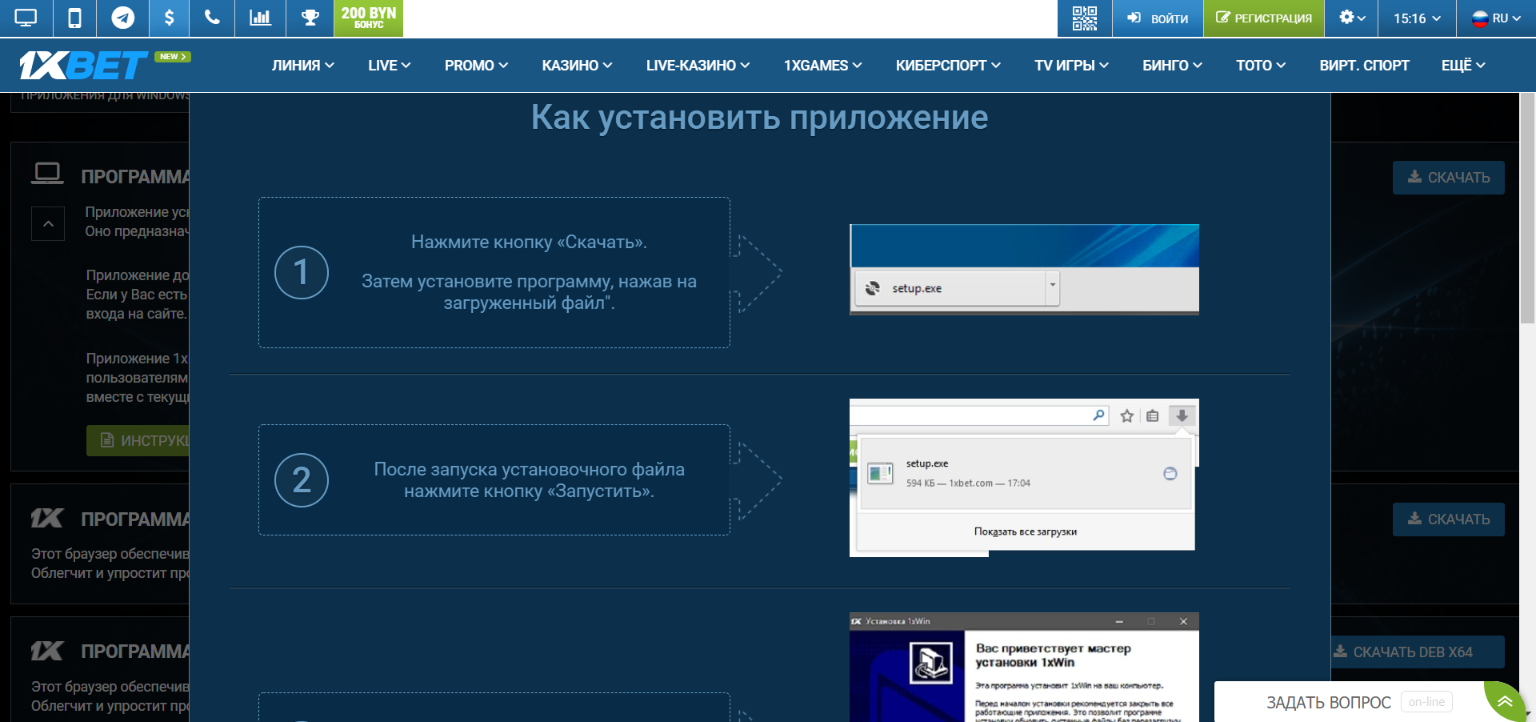Select ВИРТ. СПОРТ from the navigation
The height and width of the screenshot is (722, 1536).
tap(1364, 64)
